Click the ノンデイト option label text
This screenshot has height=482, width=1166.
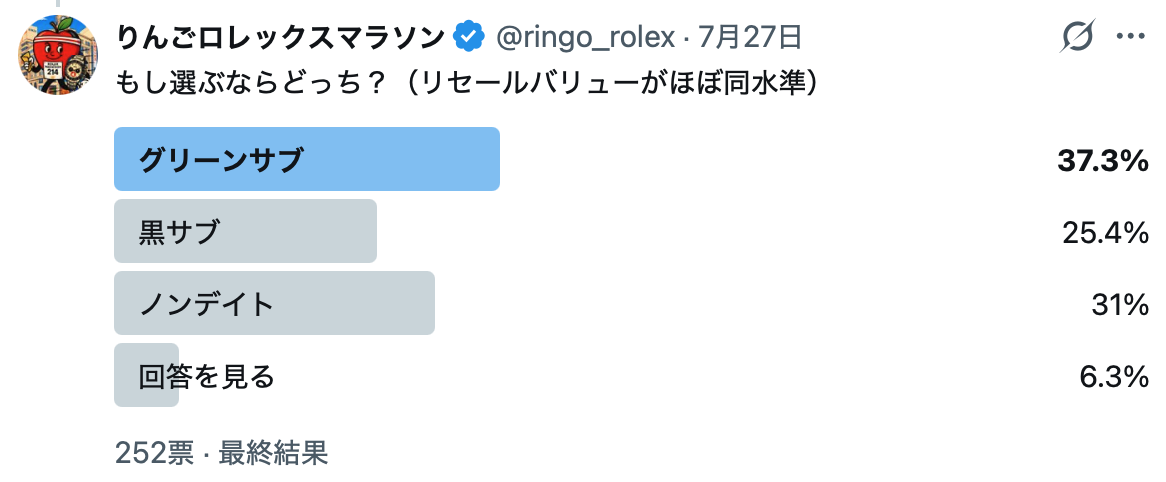coord(207,304)
